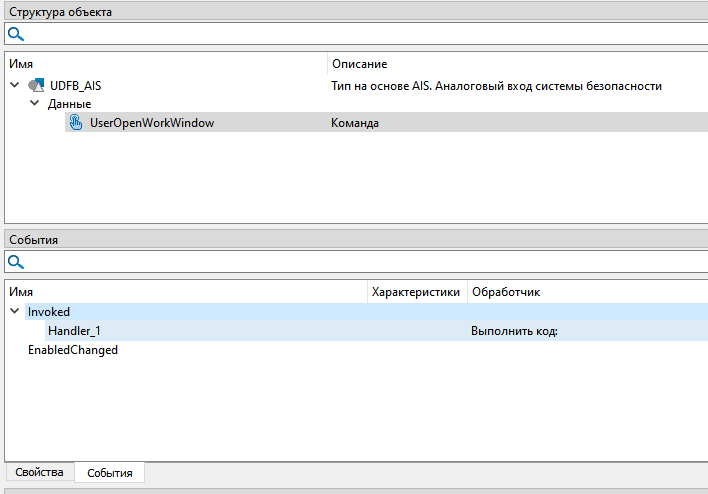The width and height of the screenshot is (708, 494).
Task: Select the EnabledChanged event
Action: pos(72,350)
